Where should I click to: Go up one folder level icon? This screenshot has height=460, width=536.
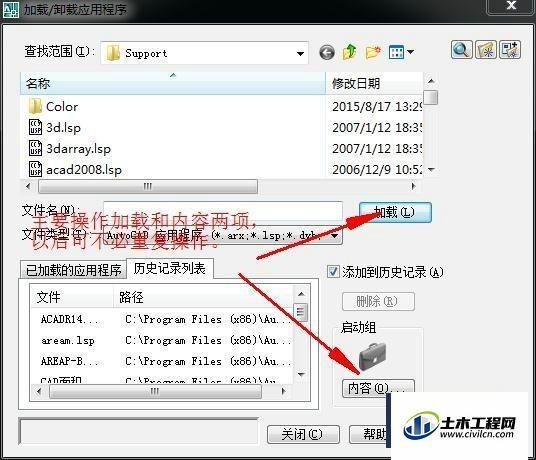349,52
